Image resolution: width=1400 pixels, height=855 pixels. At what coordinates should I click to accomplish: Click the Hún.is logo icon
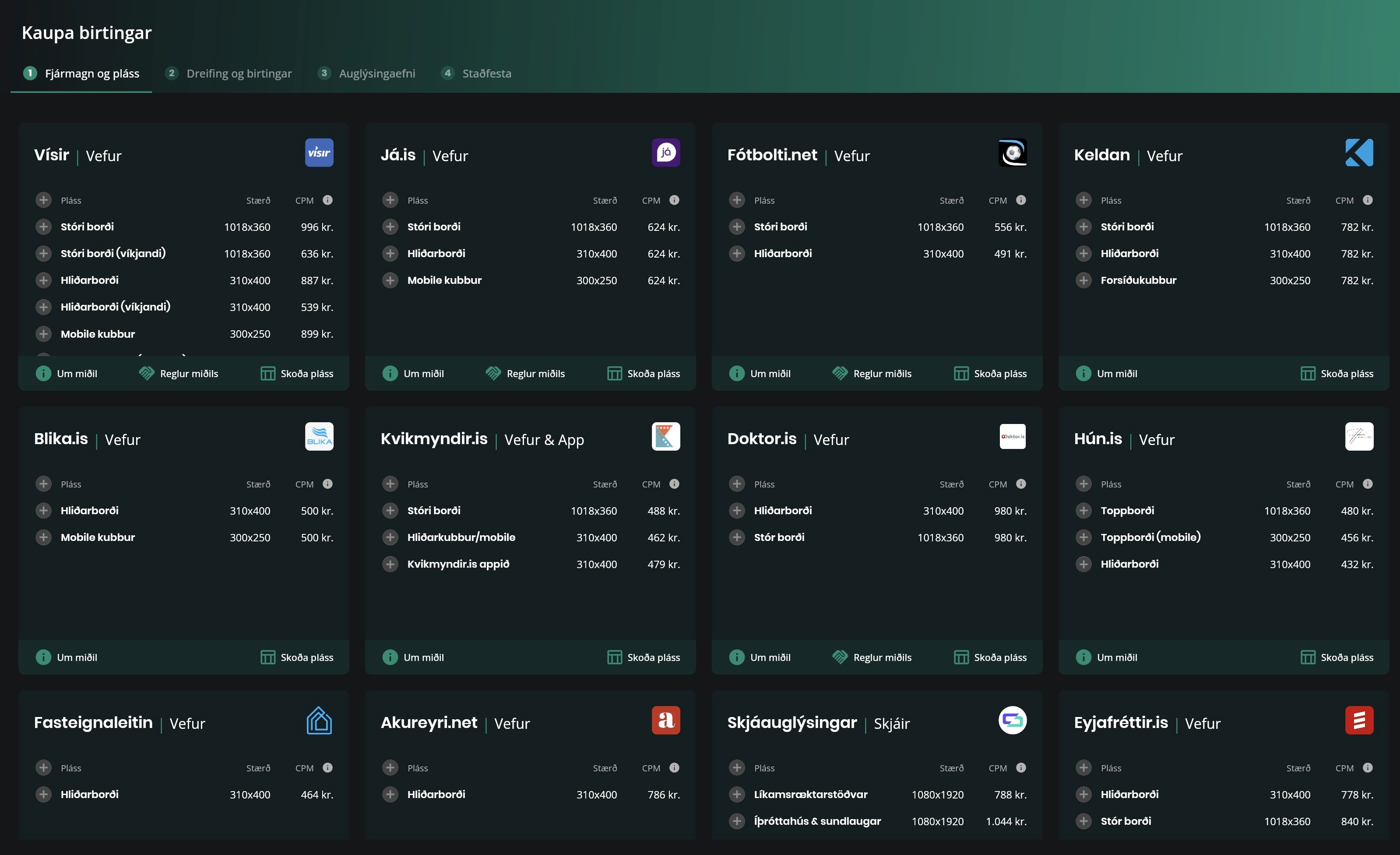[x=1359, y=436]
